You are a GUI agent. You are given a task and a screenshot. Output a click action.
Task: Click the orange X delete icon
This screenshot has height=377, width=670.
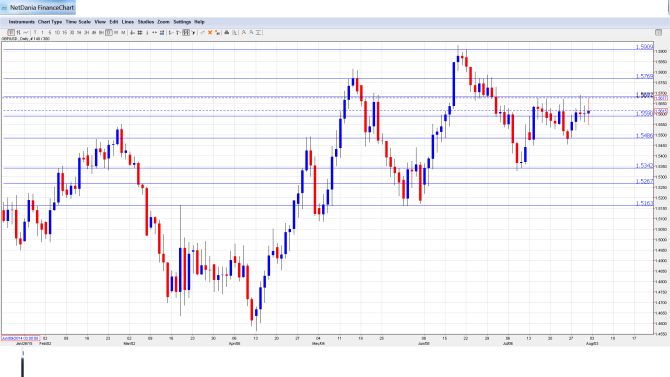pos(210,32)
